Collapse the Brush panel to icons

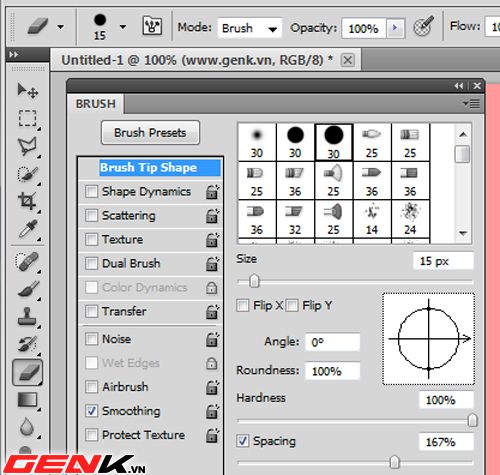coord(459,86)
